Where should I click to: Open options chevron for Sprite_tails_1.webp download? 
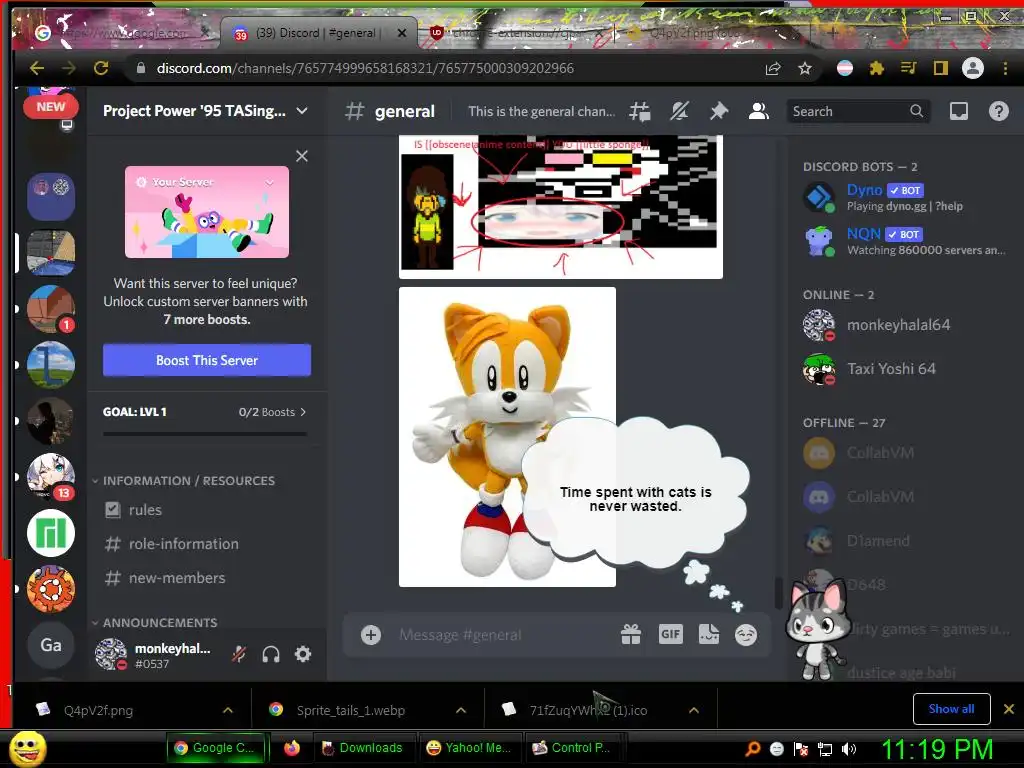(x=460, y=710)
